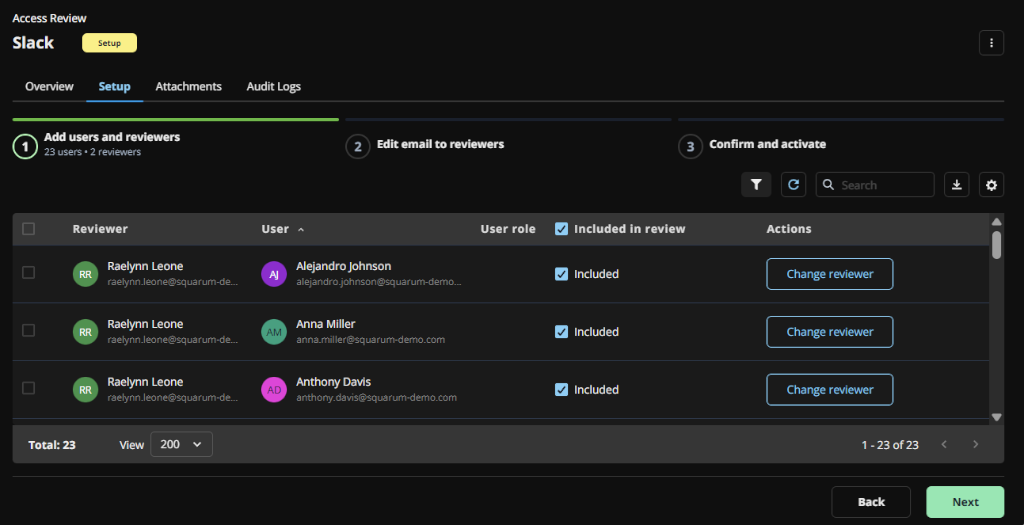
Task: Click the RR avatar in Anna Miller row
Action: click(x=85, y=332)
